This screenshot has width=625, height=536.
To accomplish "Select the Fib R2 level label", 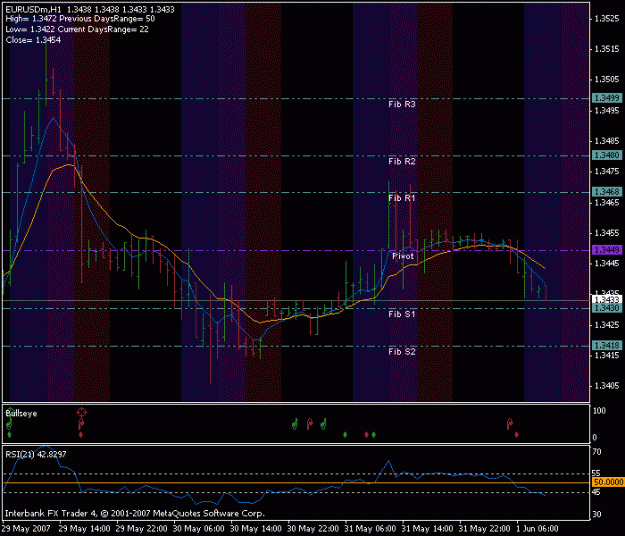I will 402,161.
